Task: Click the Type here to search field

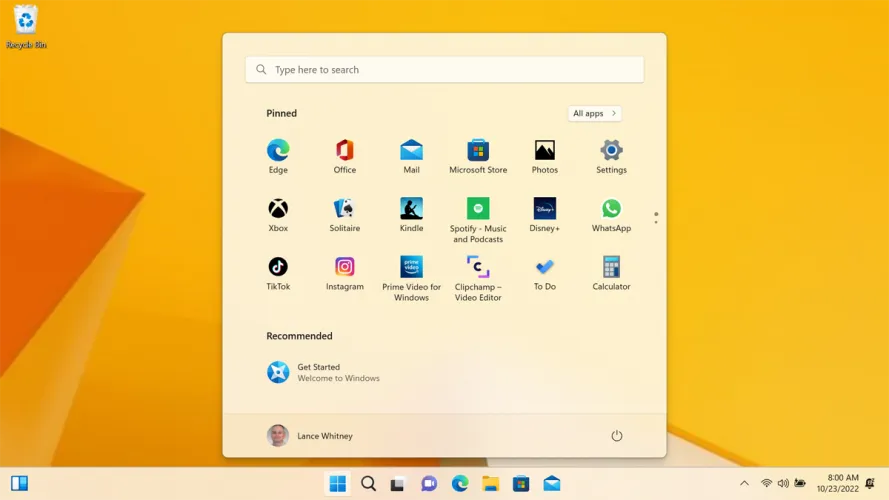Action: click(444, 70)
